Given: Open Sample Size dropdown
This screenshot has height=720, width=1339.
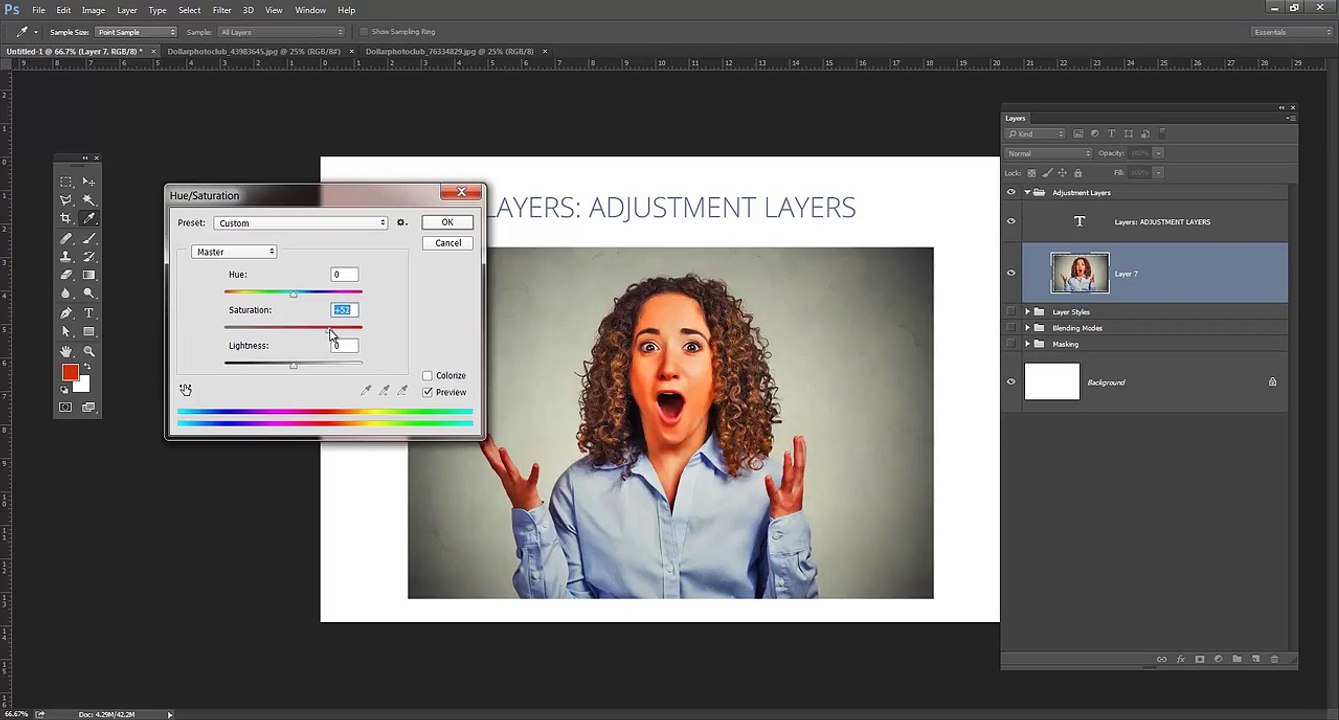Looking at the screenshot, I should click(x=137, y=32).
